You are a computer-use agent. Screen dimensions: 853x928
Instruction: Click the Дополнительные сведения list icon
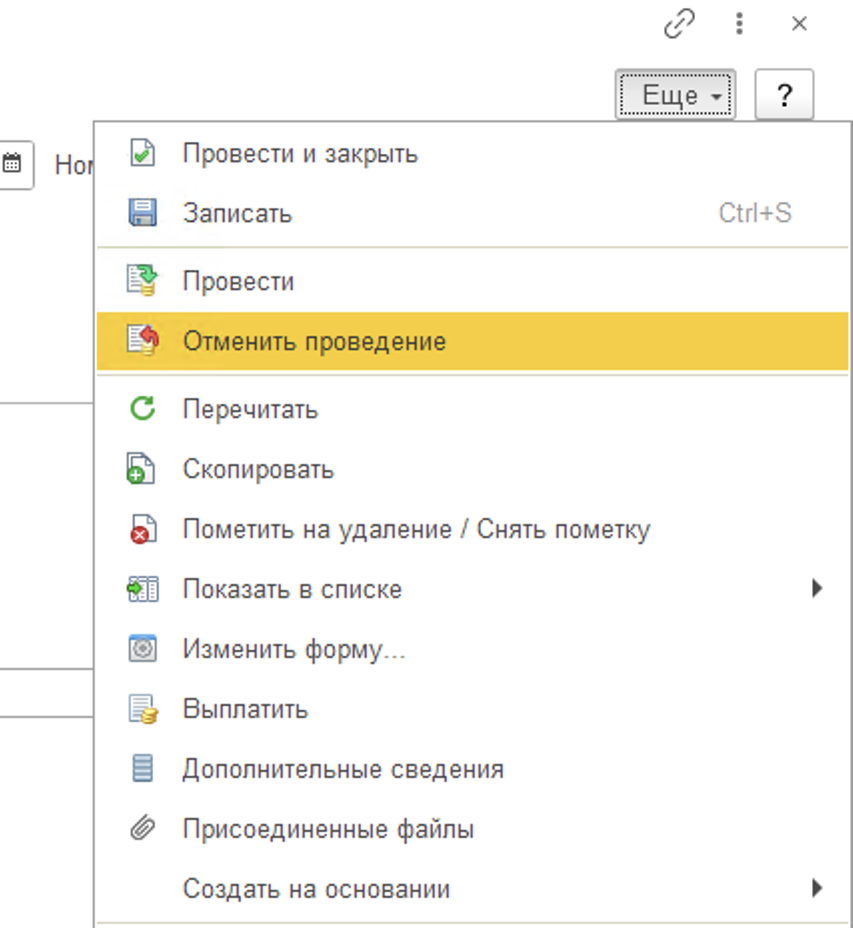pyautogui.click(x=143, y=768)
